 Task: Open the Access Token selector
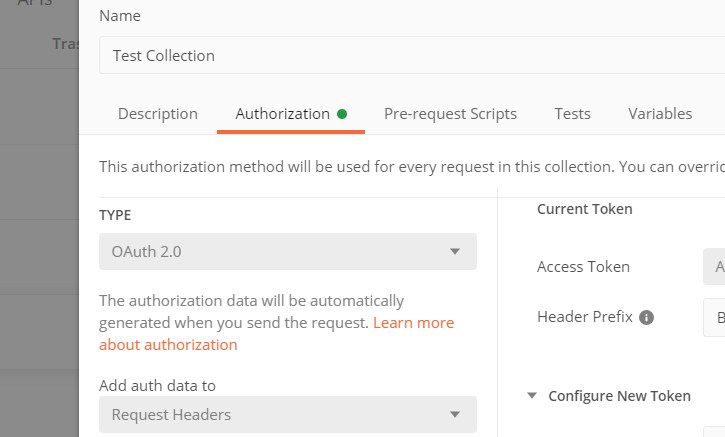[714, 267]
